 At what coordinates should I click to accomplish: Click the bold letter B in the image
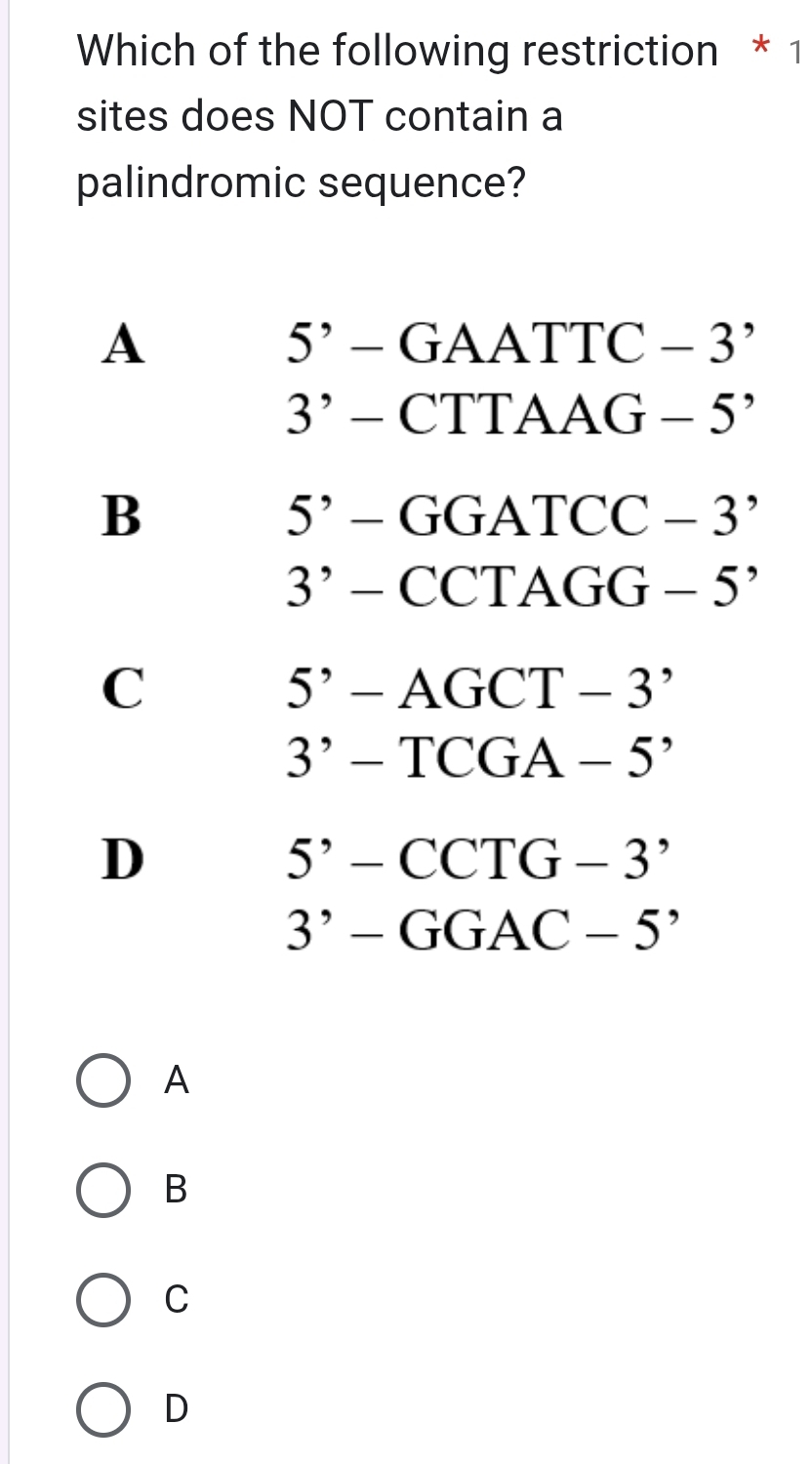(x=124, y=516)
